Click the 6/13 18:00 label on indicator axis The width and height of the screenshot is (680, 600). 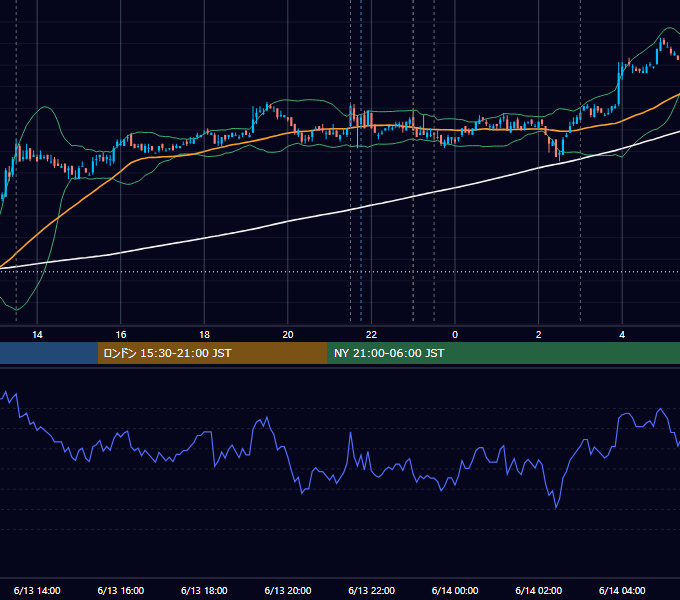(x=204, y=590)
